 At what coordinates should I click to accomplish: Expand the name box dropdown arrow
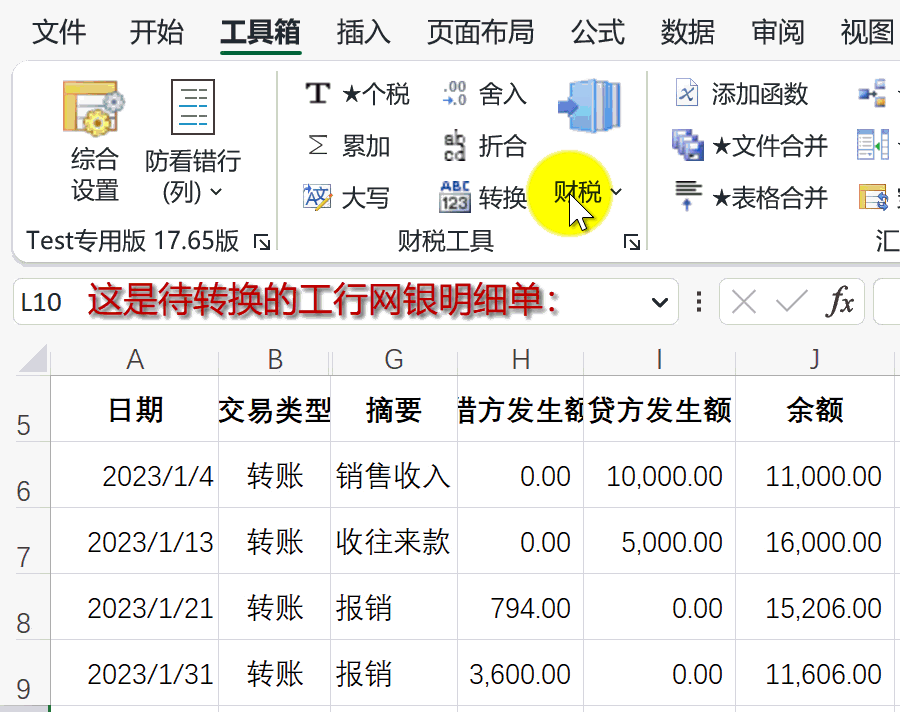coord(658,302)
